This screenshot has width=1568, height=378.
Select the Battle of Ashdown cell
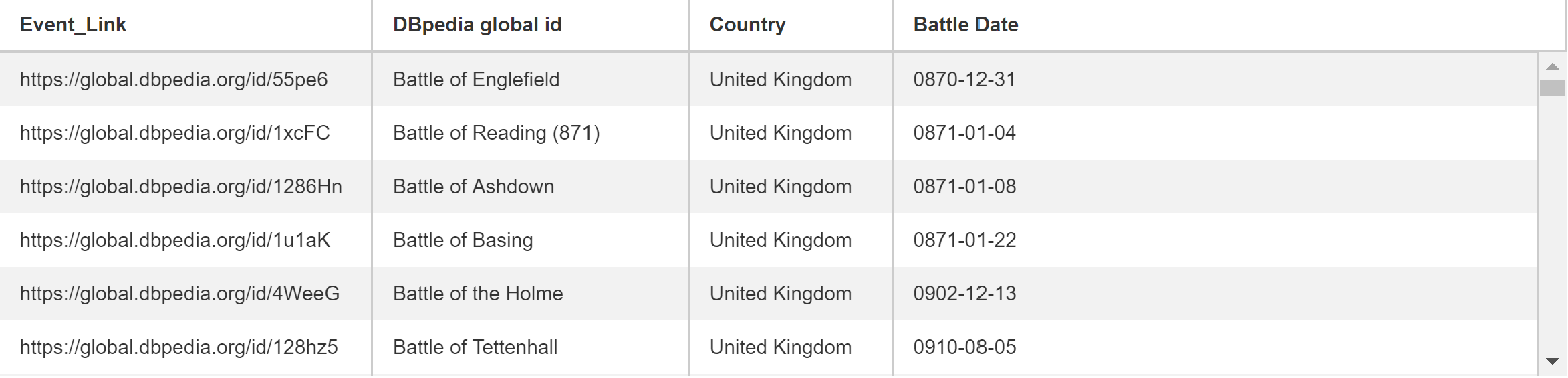(x=530, y=187)
